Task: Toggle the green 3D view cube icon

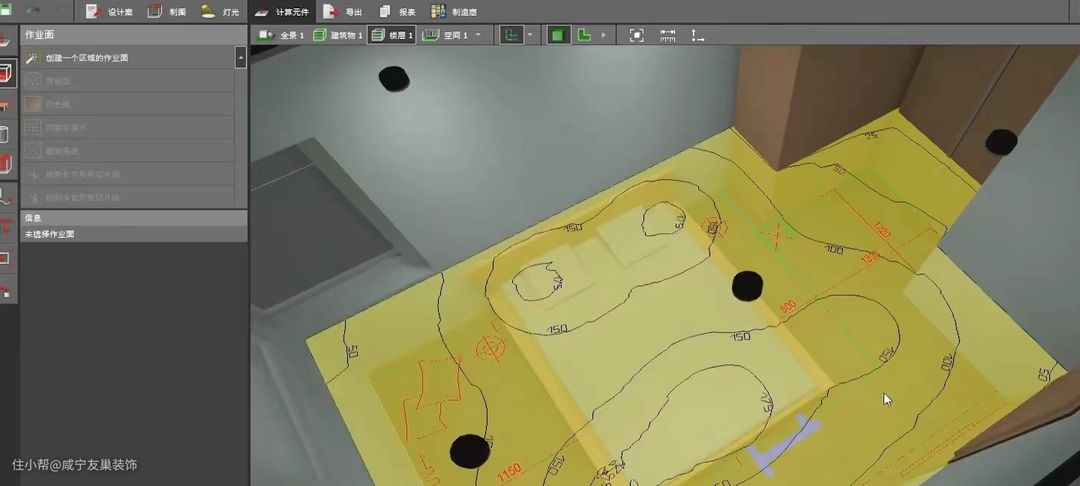Action: (x=558, y=35)
